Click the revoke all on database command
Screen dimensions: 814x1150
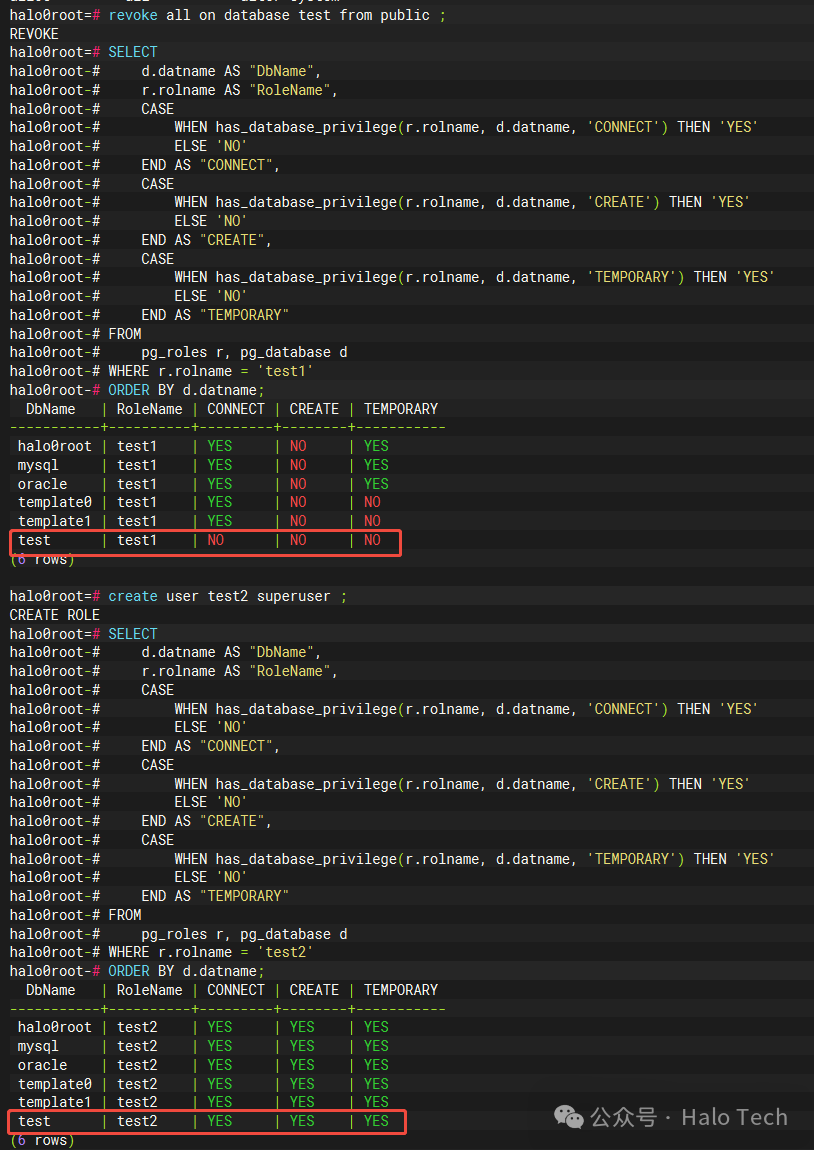[x=276, y=15]
